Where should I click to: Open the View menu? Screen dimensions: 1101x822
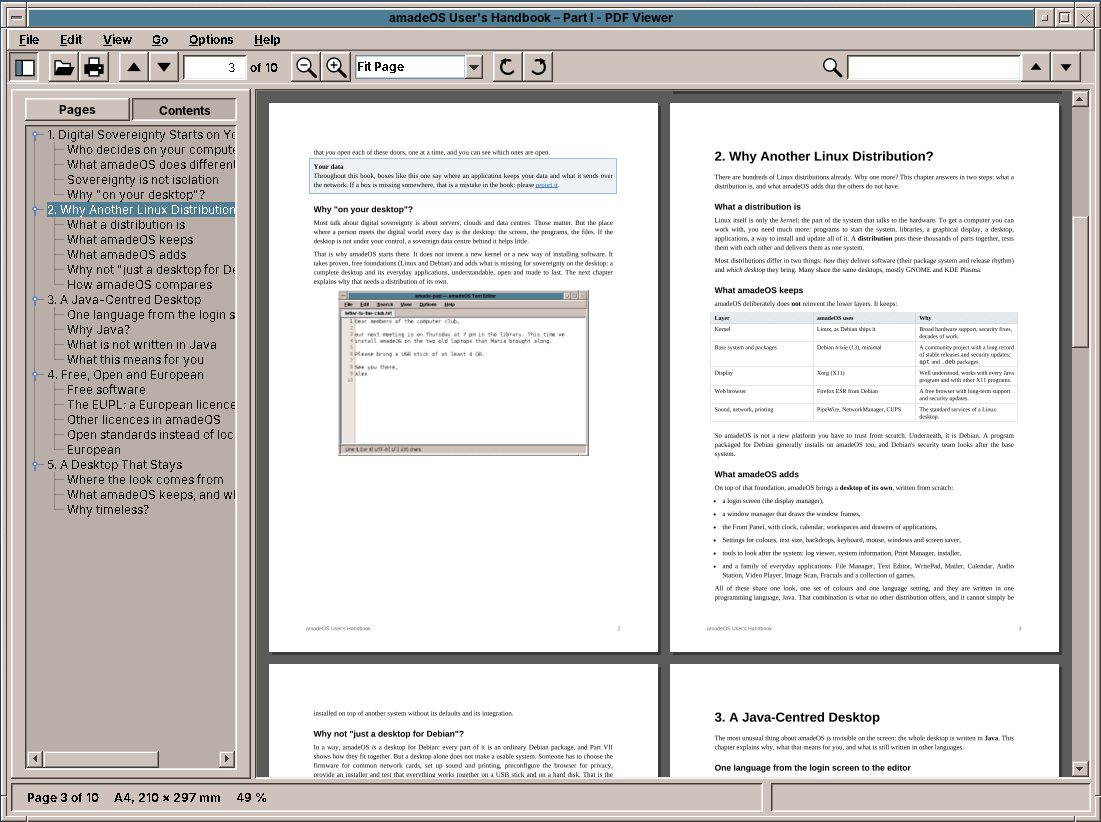(x=117, y=40)
